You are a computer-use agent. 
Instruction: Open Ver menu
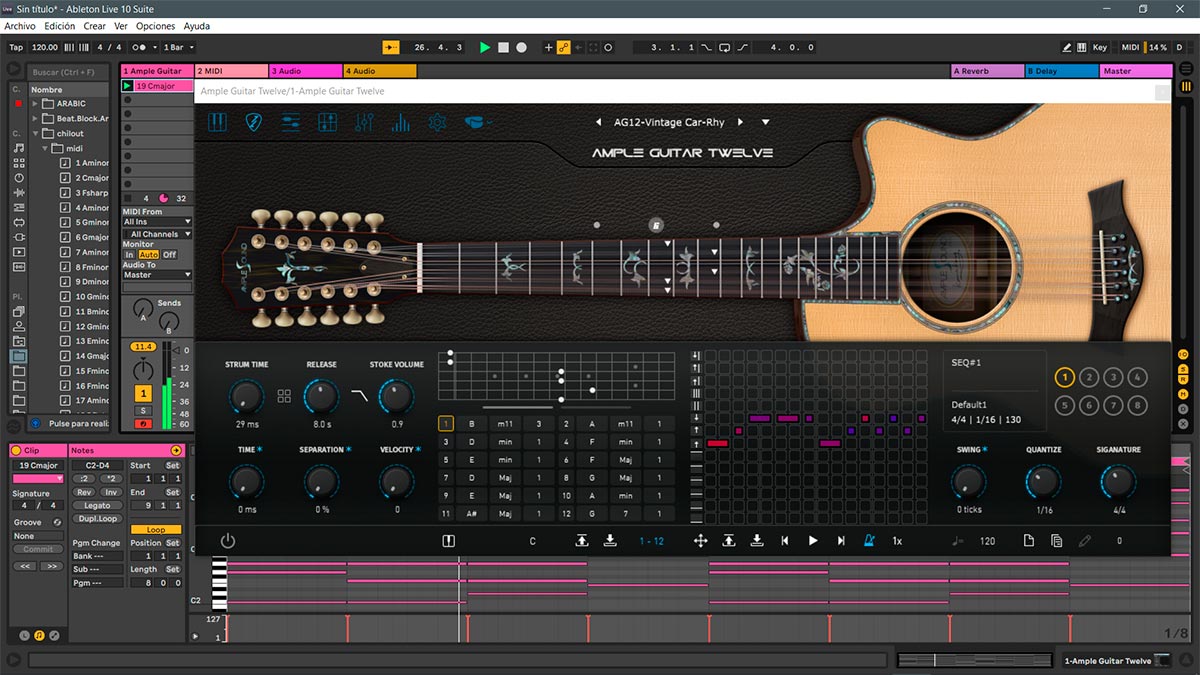121,26
